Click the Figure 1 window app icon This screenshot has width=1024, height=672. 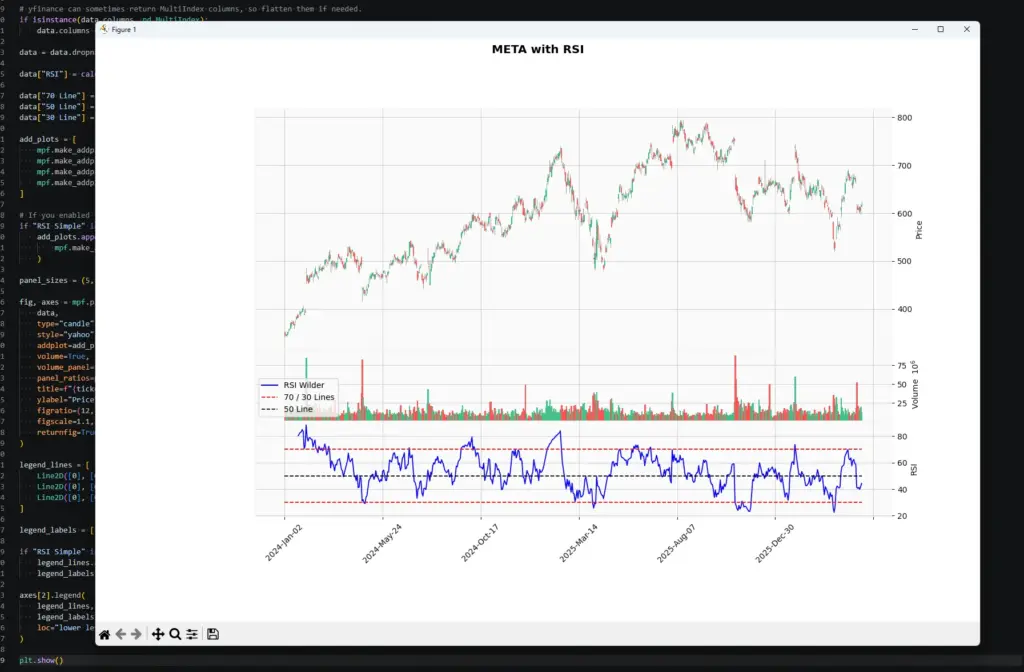pyautogui.click(x=104, y=29)
